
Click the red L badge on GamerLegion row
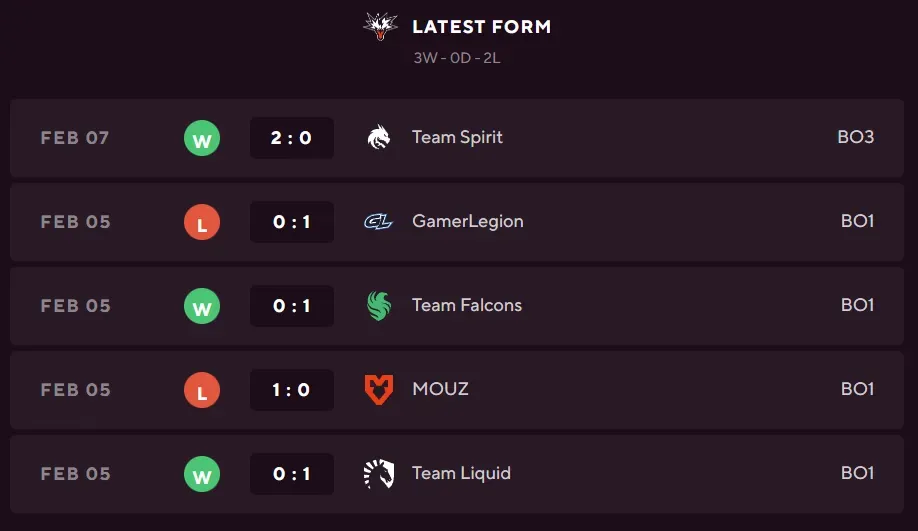(x=202, y=223)
